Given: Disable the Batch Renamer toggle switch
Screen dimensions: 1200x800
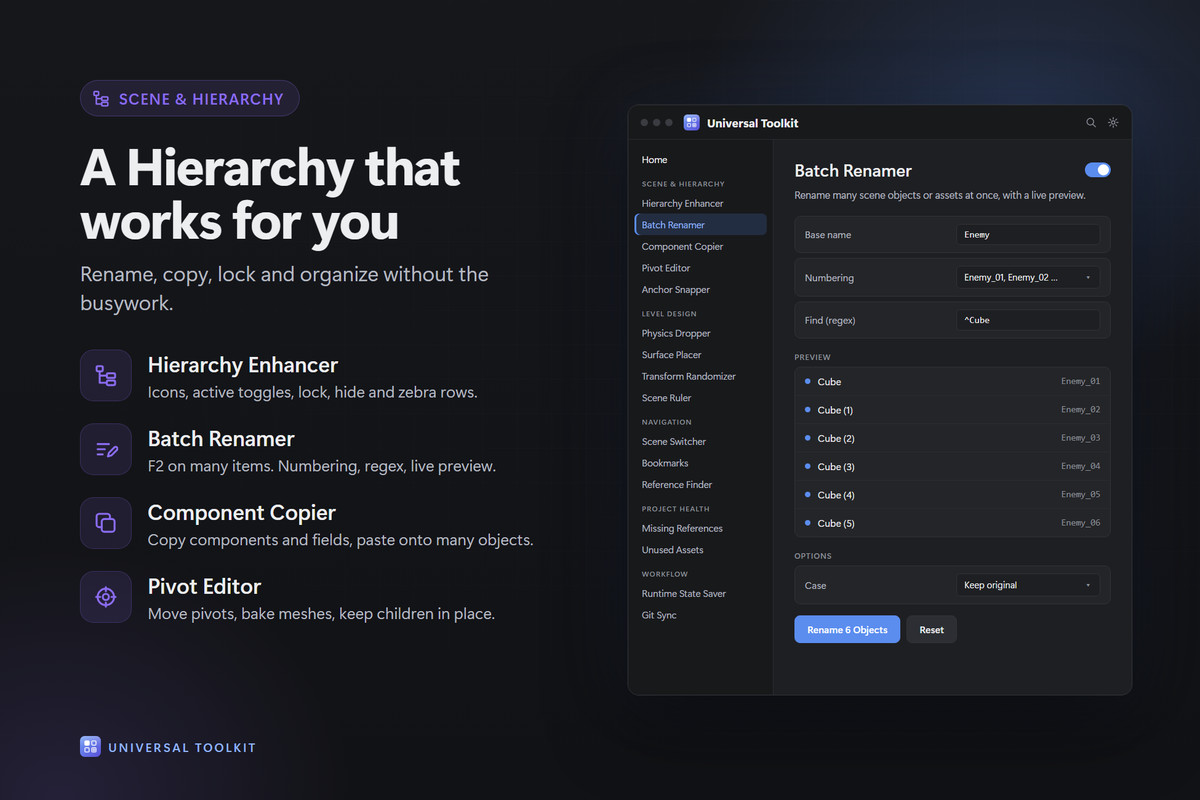Looking at the screenshot, I should click(x=1097, y=170).
